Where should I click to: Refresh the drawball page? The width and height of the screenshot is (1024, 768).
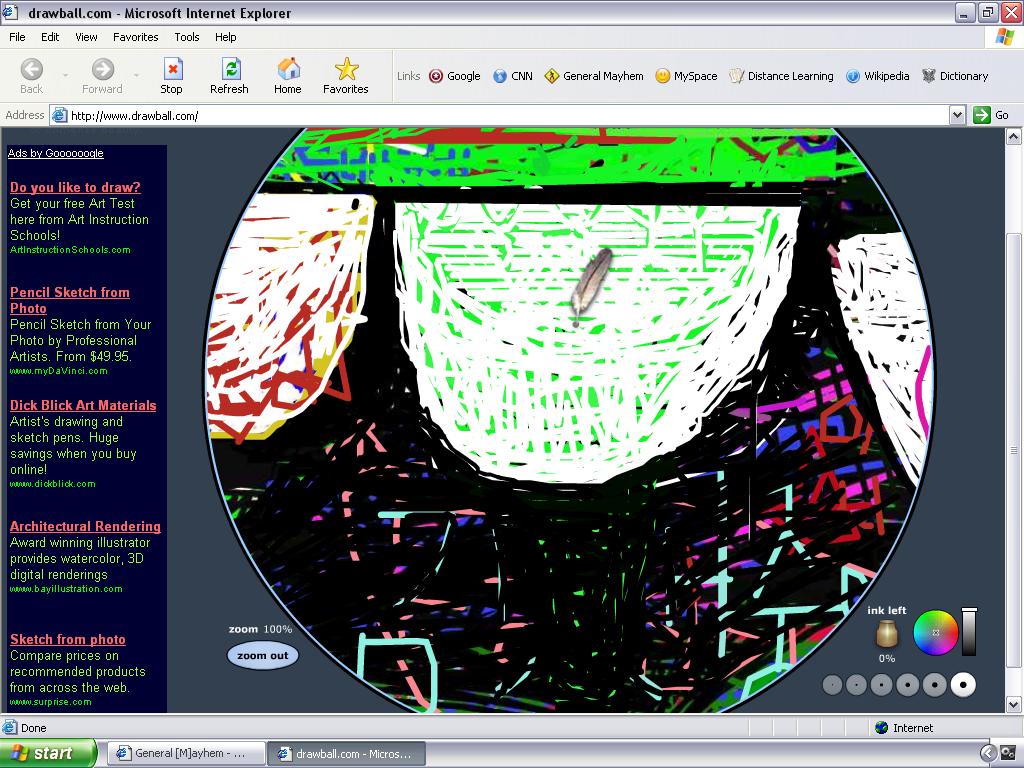point(229,76)
